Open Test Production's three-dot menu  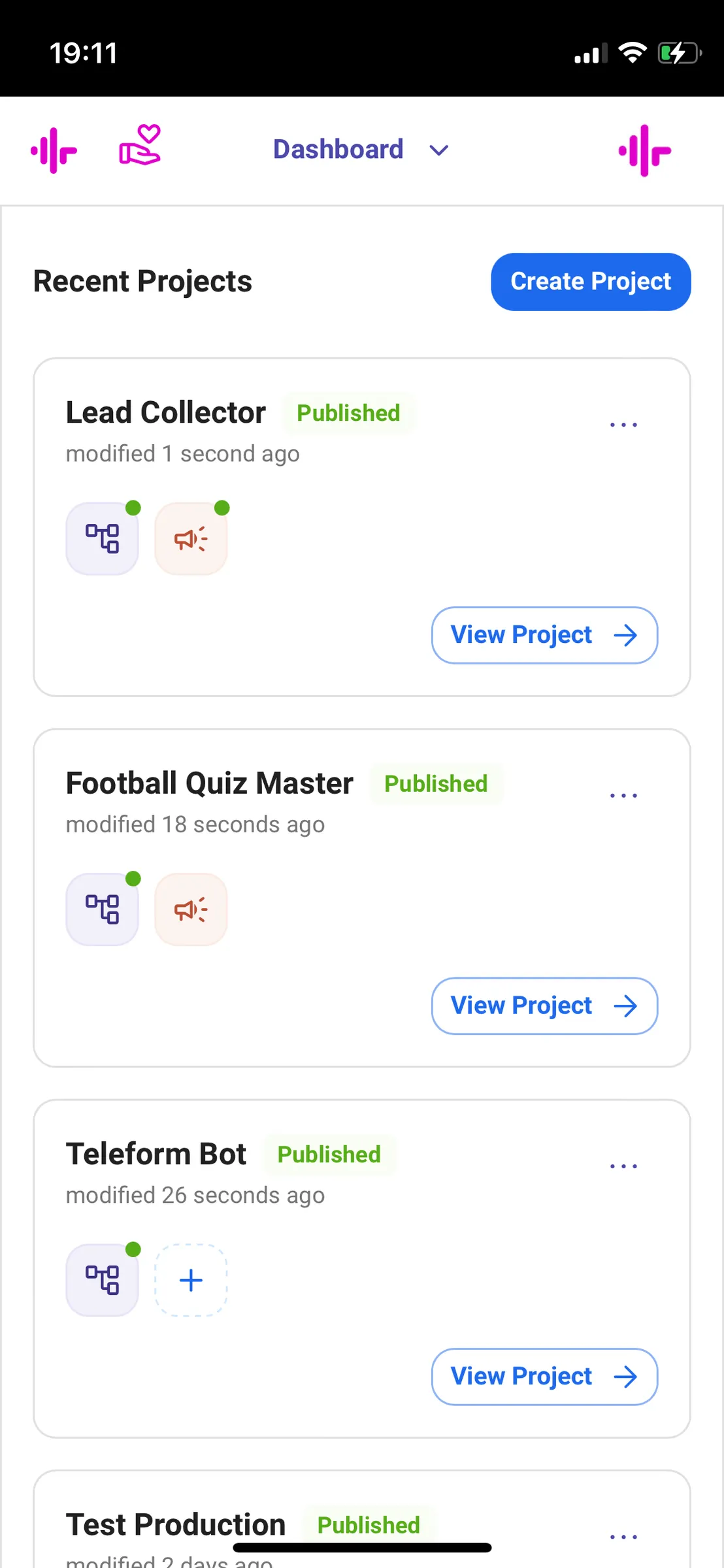[623, 1537]
